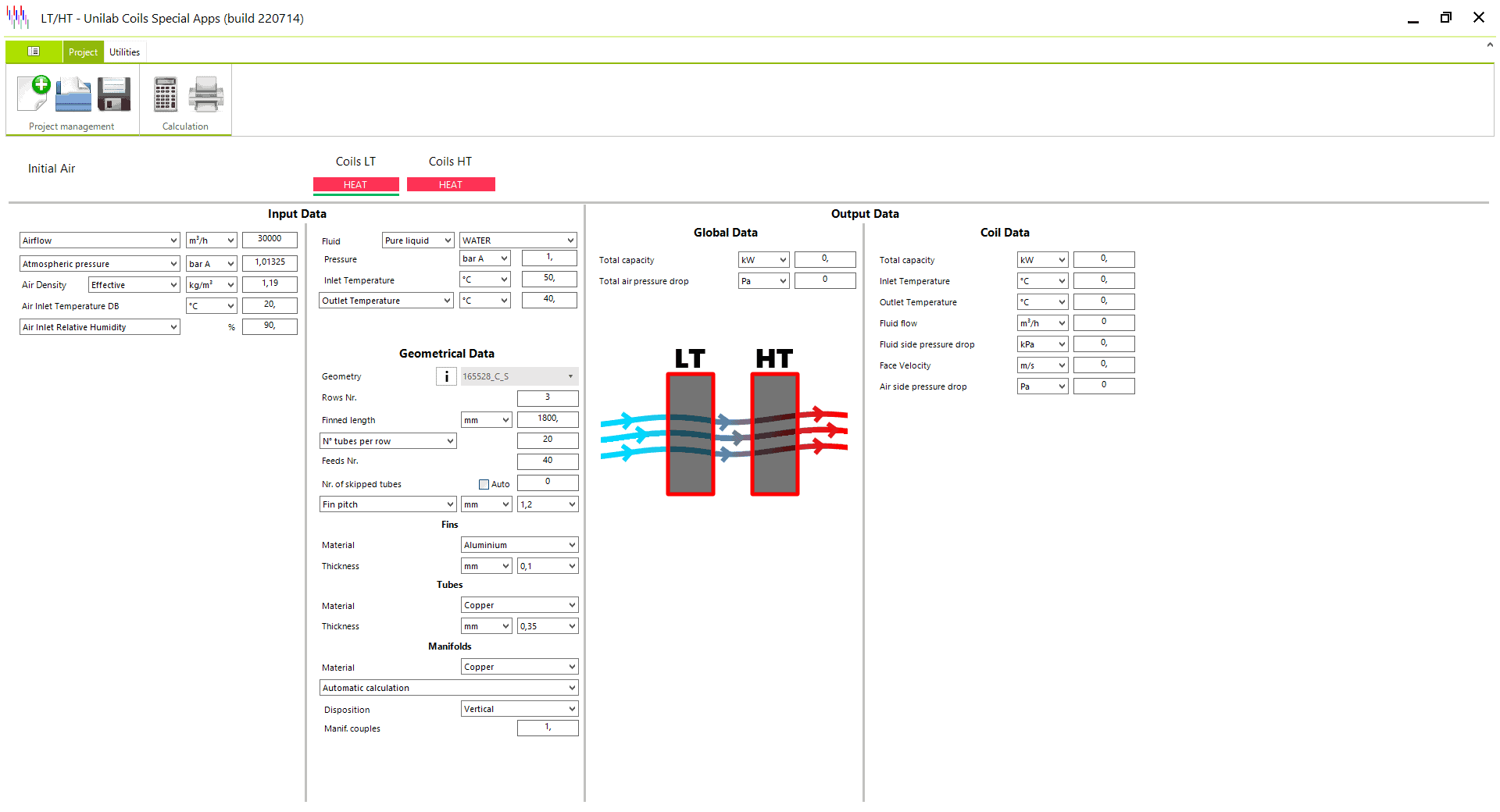Toggle HEAT mode under Coils LT
This screenshot has height=812, width=1500.
click(355, 185)
